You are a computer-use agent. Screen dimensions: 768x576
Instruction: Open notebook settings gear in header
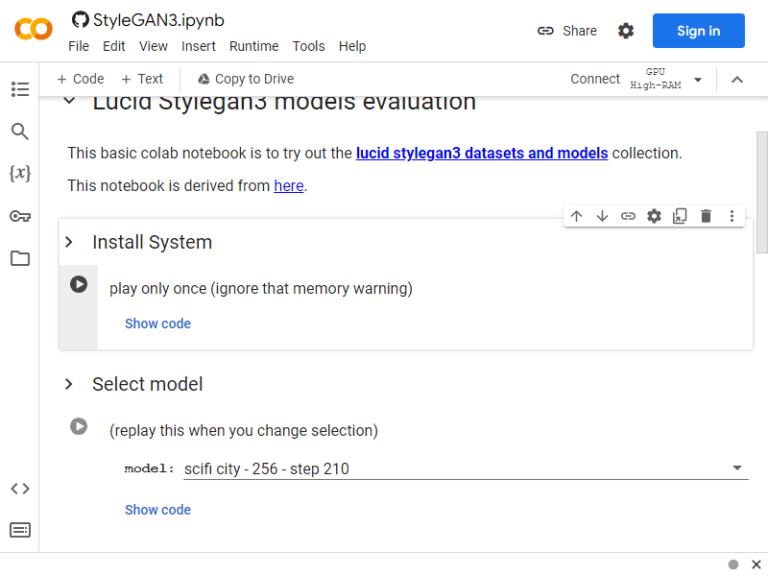625,31
